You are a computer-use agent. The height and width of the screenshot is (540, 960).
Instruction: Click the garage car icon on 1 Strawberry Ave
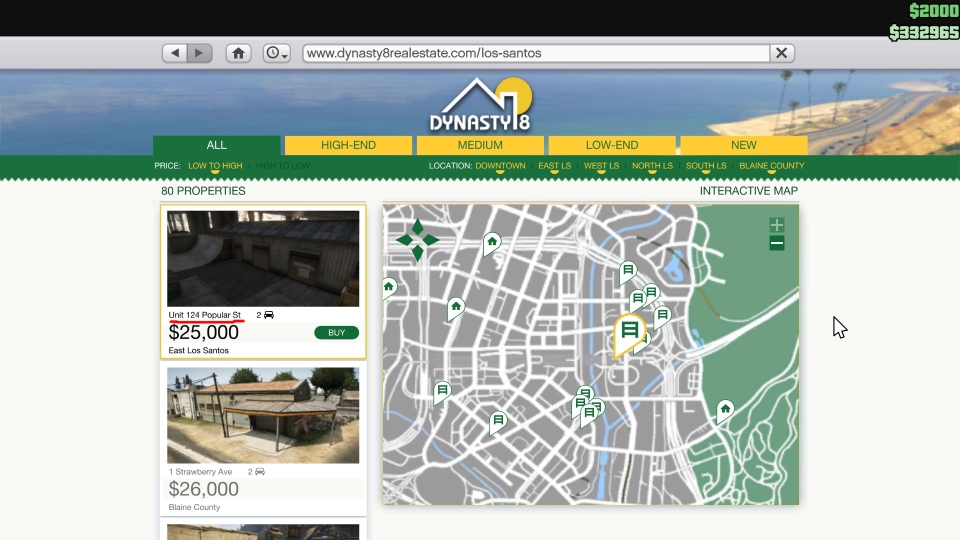(260, 471)
